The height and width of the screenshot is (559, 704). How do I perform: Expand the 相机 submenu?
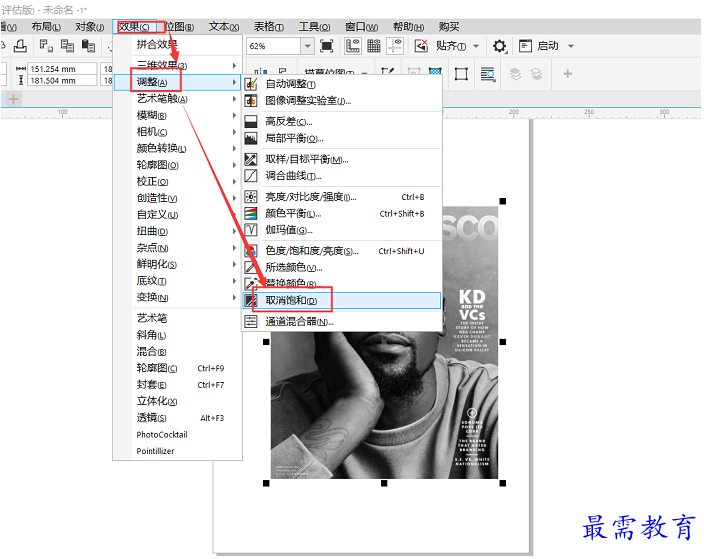point(234,132)
